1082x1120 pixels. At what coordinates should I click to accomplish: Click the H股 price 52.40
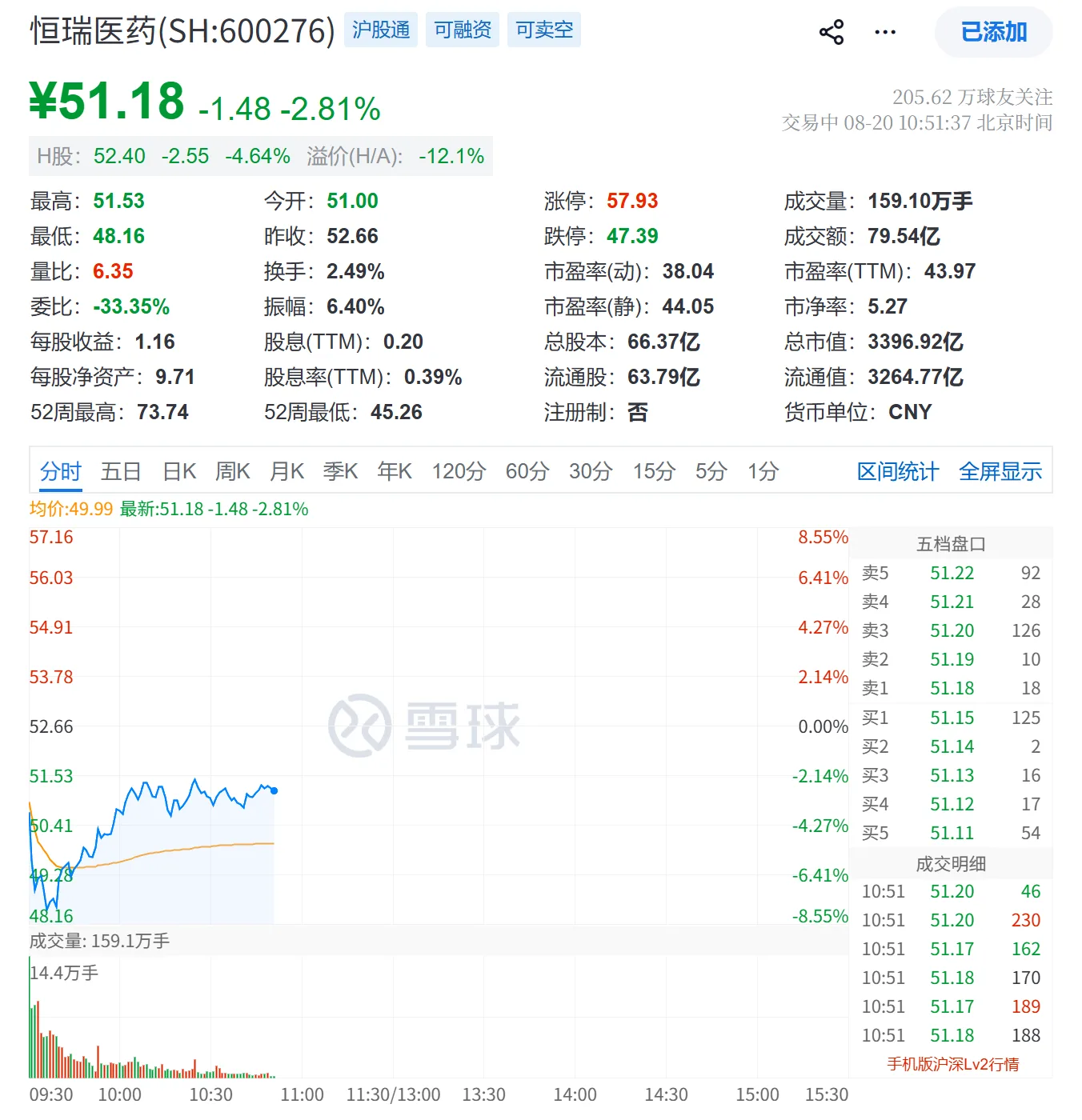(x=119, y=156)
